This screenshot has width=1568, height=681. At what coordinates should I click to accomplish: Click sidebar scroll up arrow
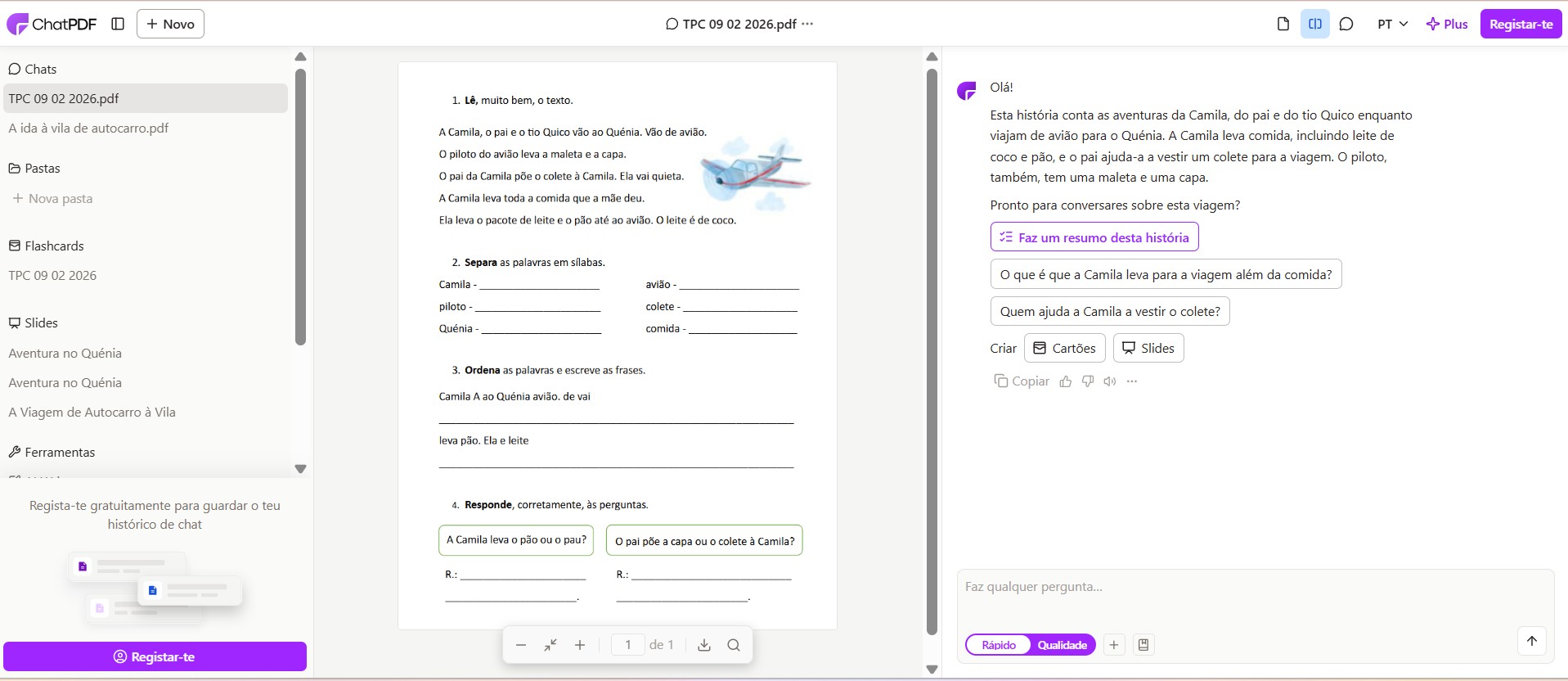pos(300,56)
